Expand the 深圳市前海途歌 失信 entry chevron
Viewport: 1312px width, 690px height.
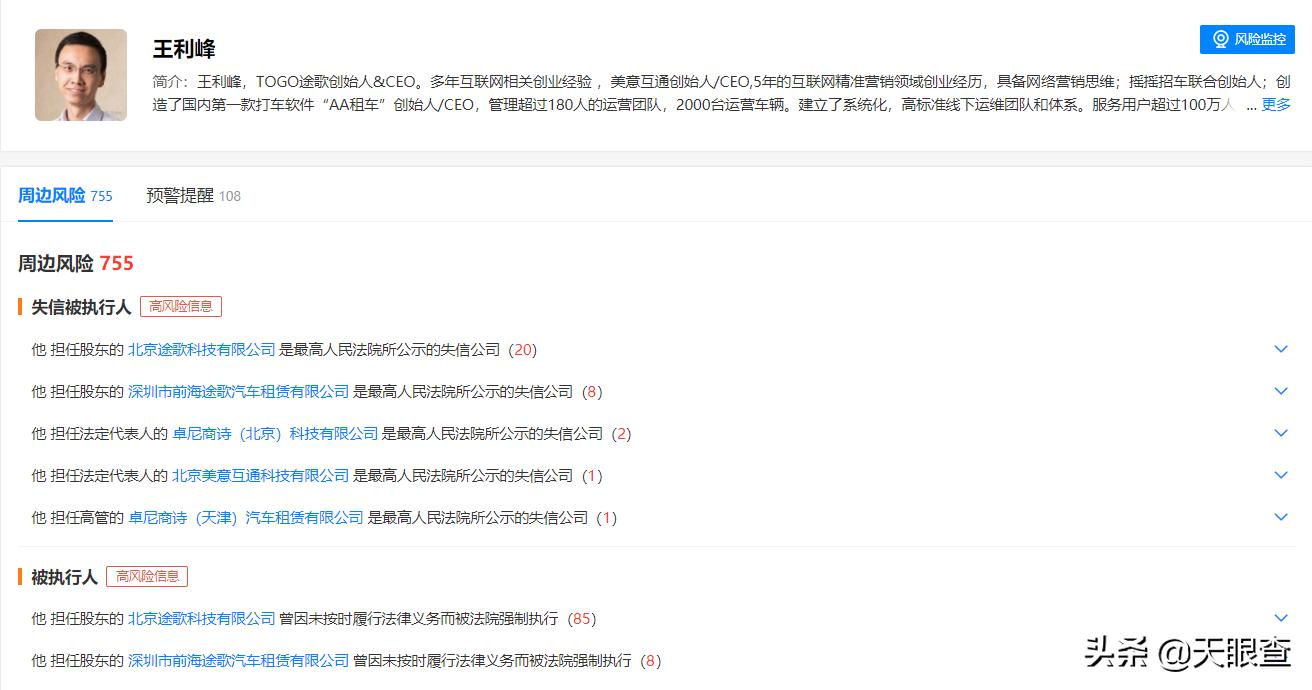click(1281, 391)
